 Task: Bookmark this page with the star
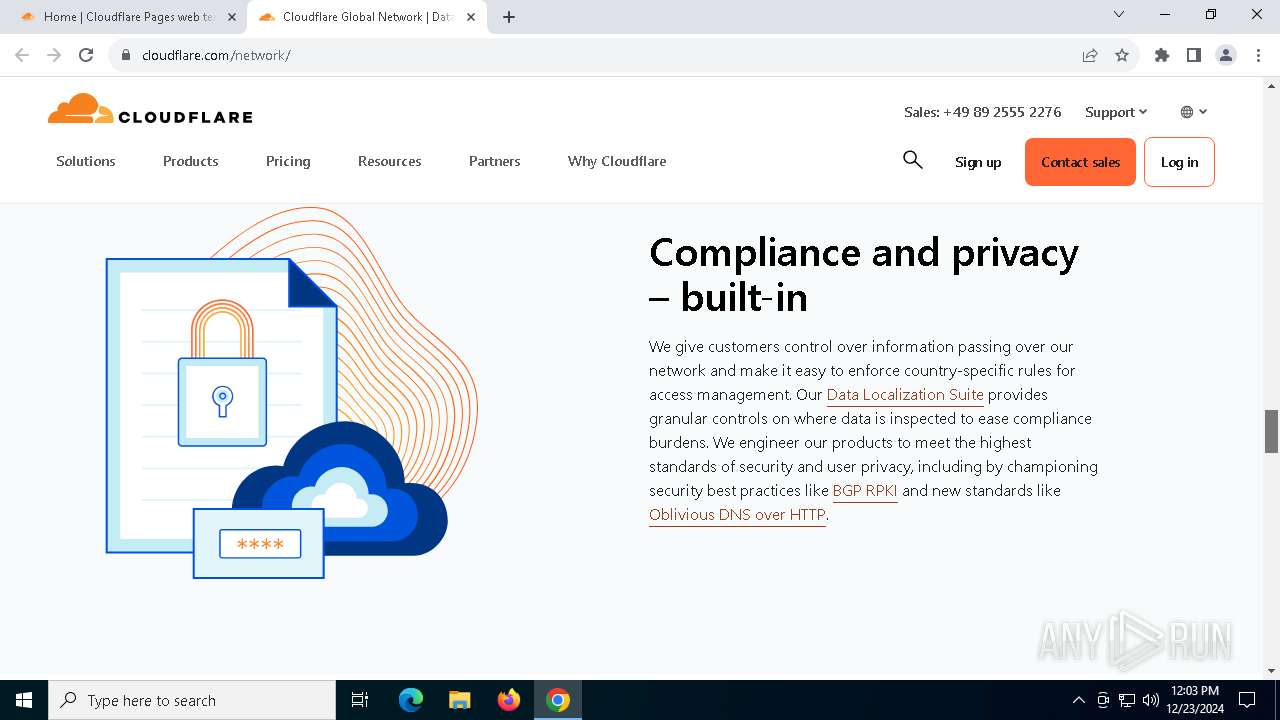(x=1122, y=55)
